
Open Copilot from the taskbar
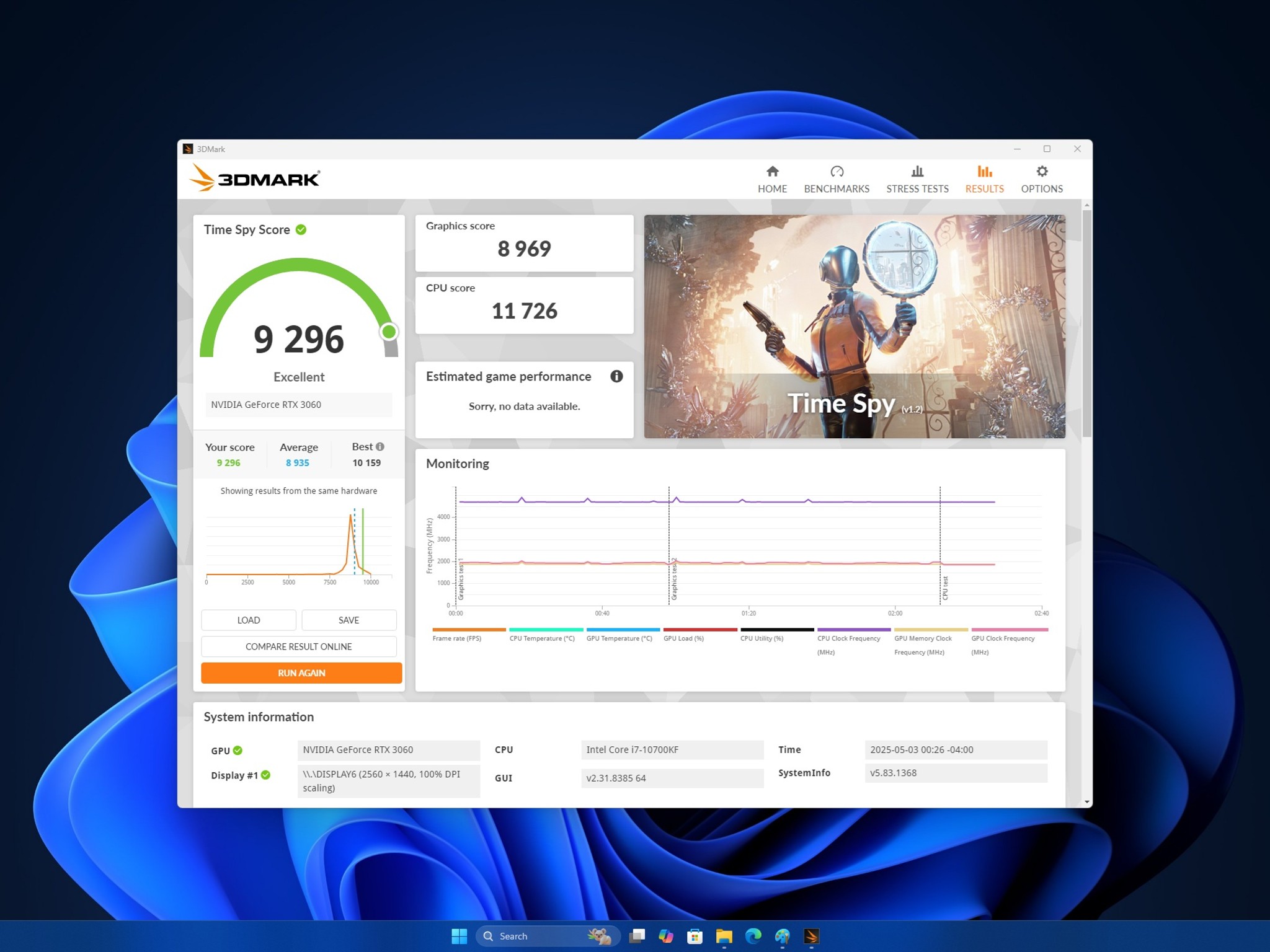[x=666, y=936]
